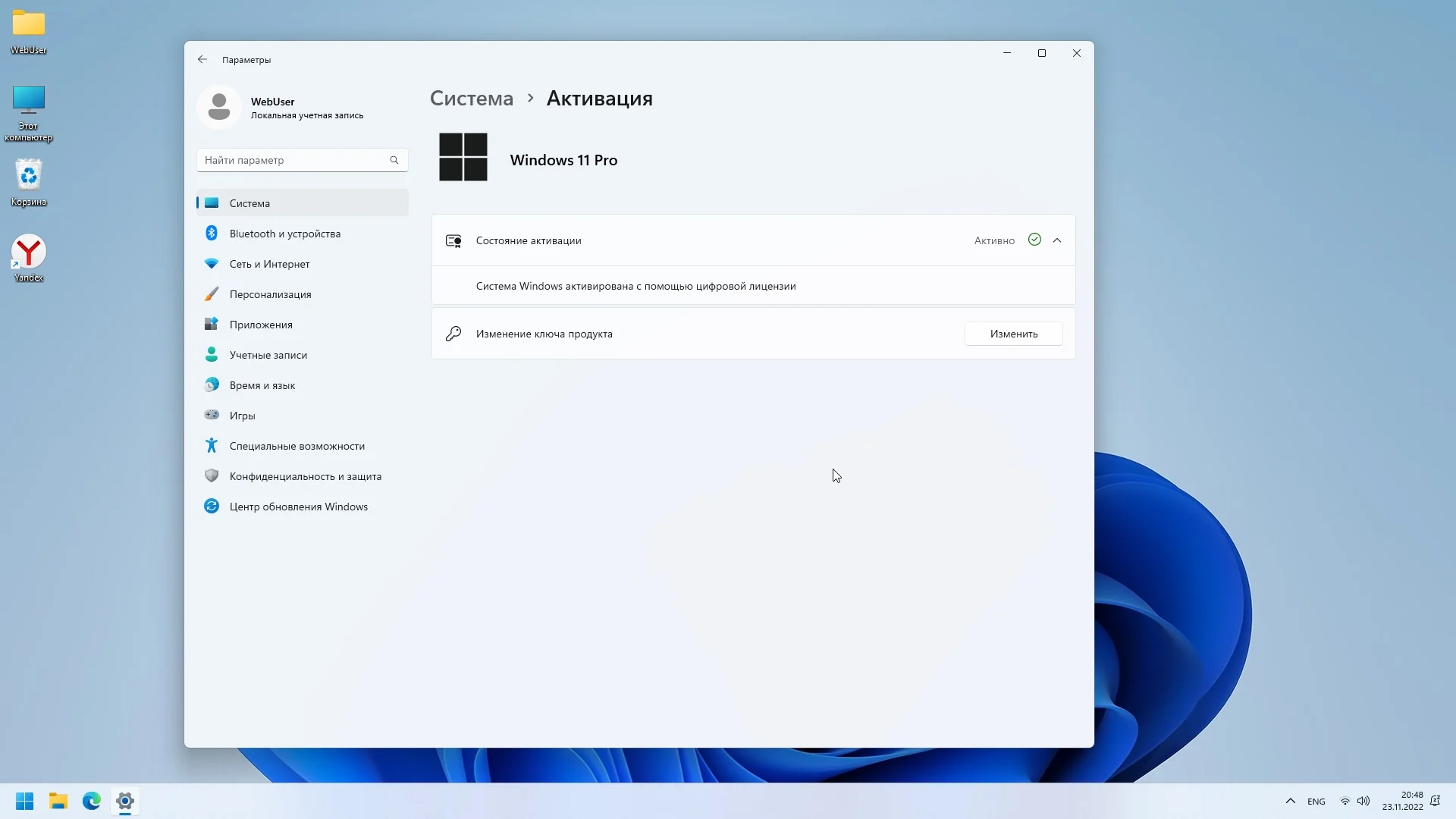Image resolution: width=1456 pixels, height=819 pixels.
Task: Select Время и язык category
Action: [262, 385]
